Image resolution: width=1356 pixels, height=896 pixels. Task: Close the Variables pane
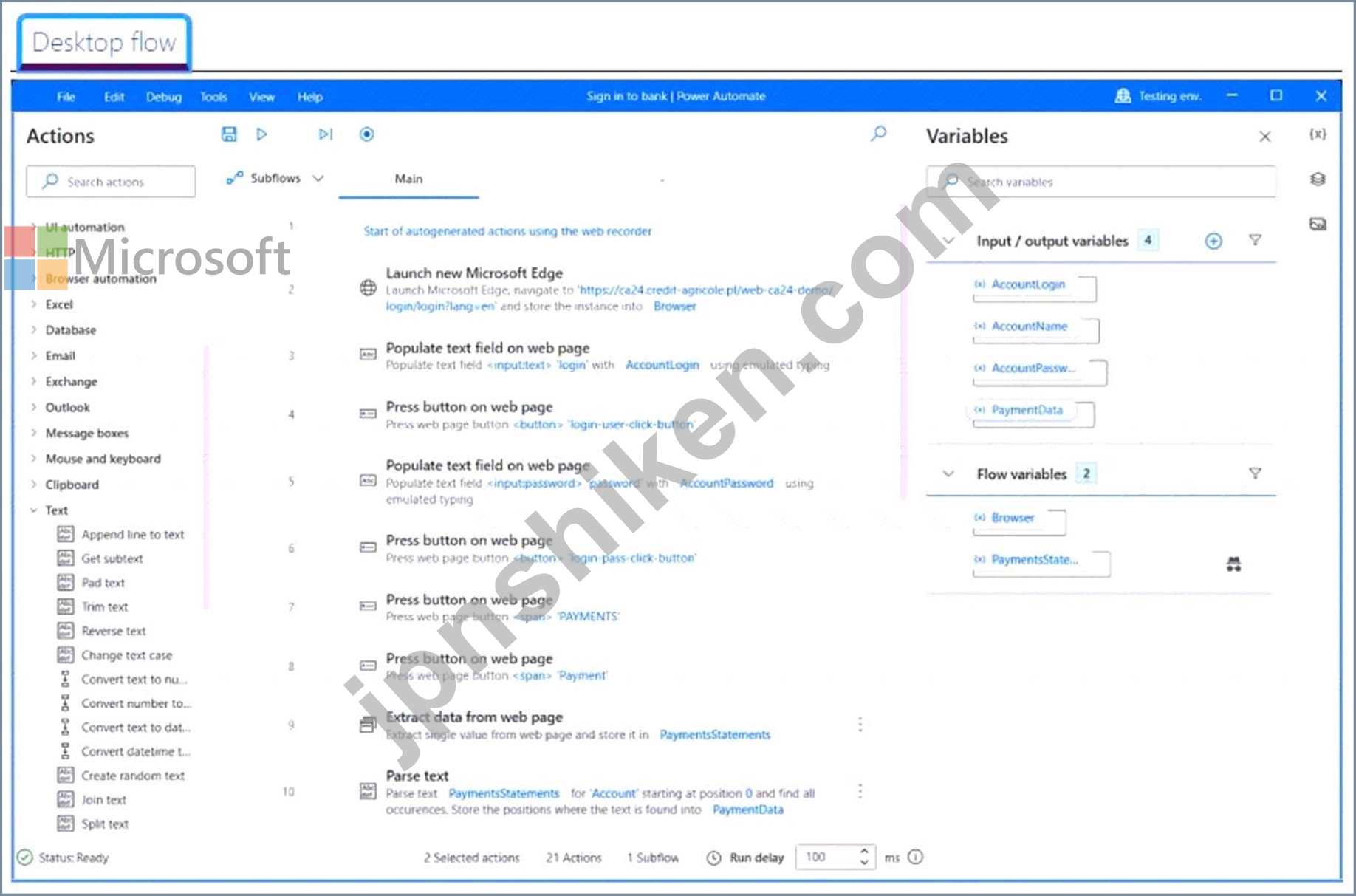(x=1264, y=137)
